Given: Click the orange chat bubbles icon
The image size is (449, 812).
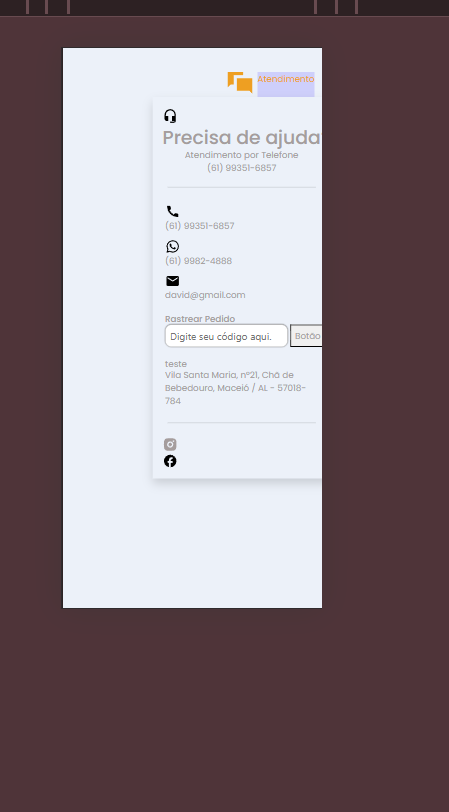Looking at the screenshot, I should click(x=240, y=82).
